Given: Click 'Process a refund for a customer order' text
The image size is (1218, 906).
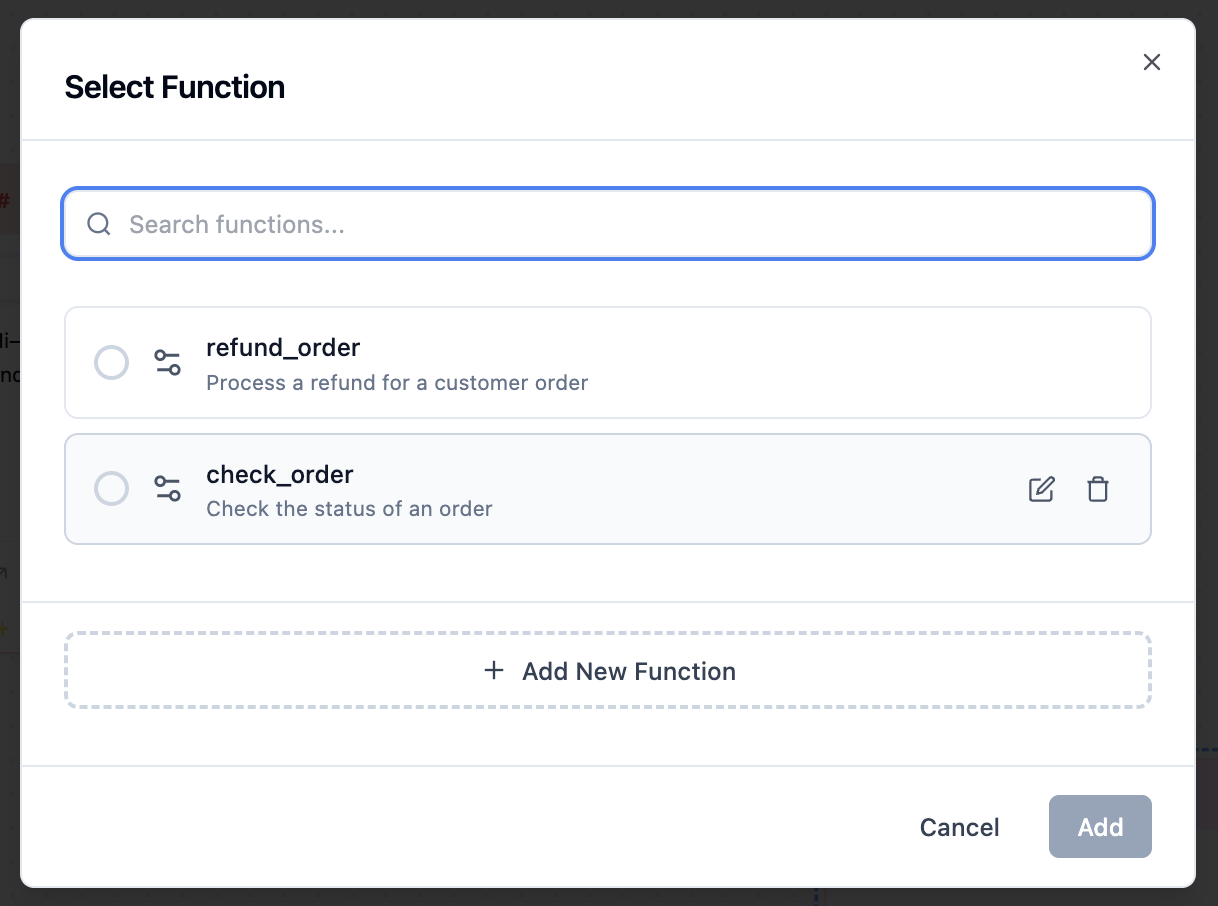Looking at the screenshot, I should (x=397, y=383).
